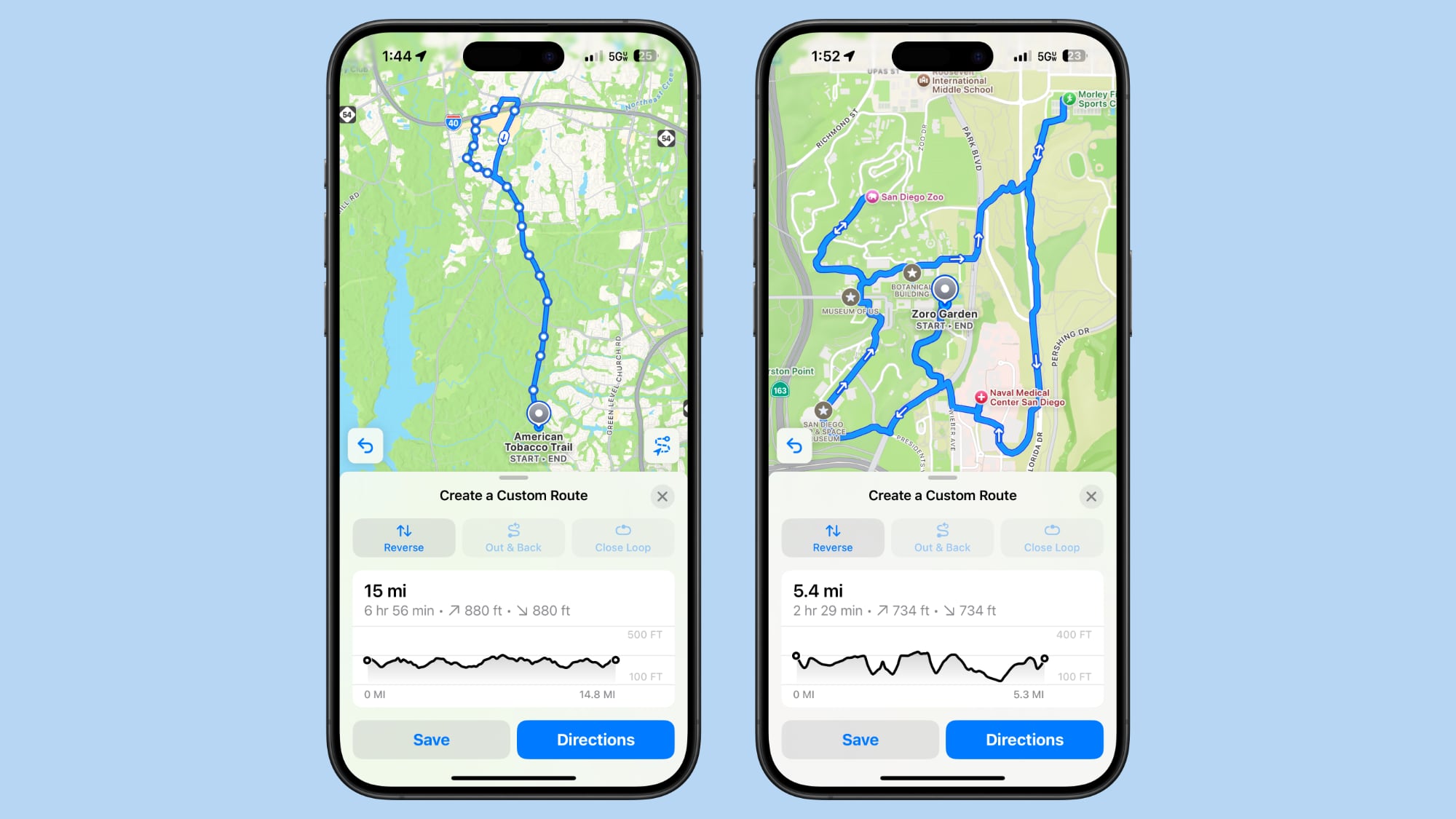The height and width of the screenshot is (819, 1456).
Task: Close the Custom Route panel on right
Action: [x=1091, y=496]
